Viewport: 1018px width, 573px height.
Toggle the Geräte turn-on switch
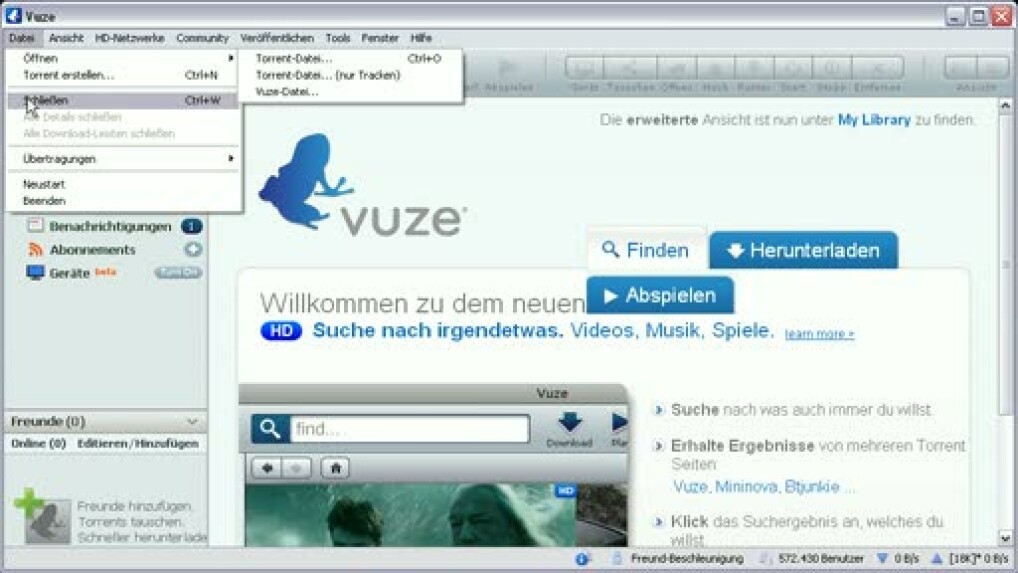tap(178, 273)
